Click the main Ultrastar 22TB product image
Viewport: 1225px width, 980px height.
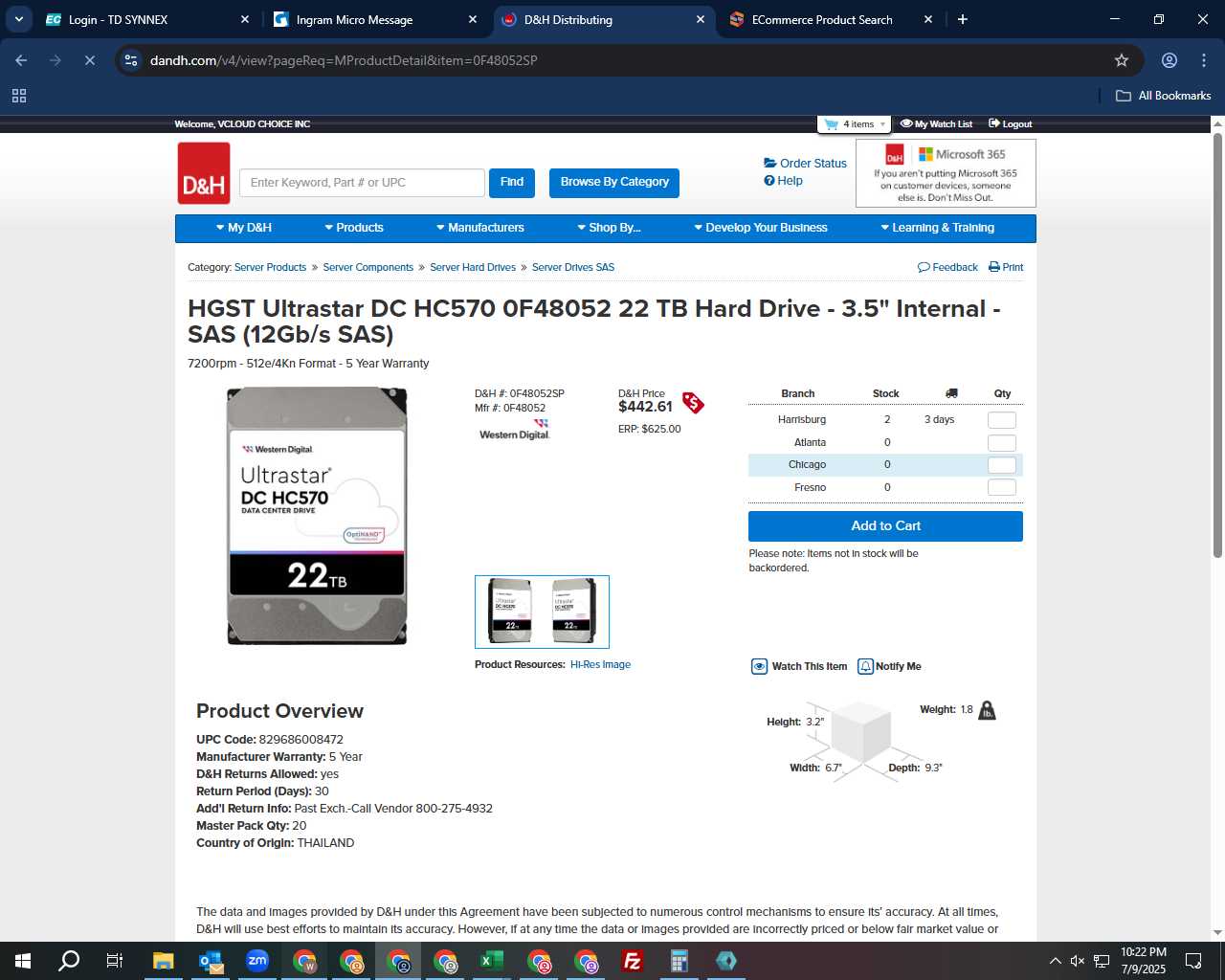317,516
